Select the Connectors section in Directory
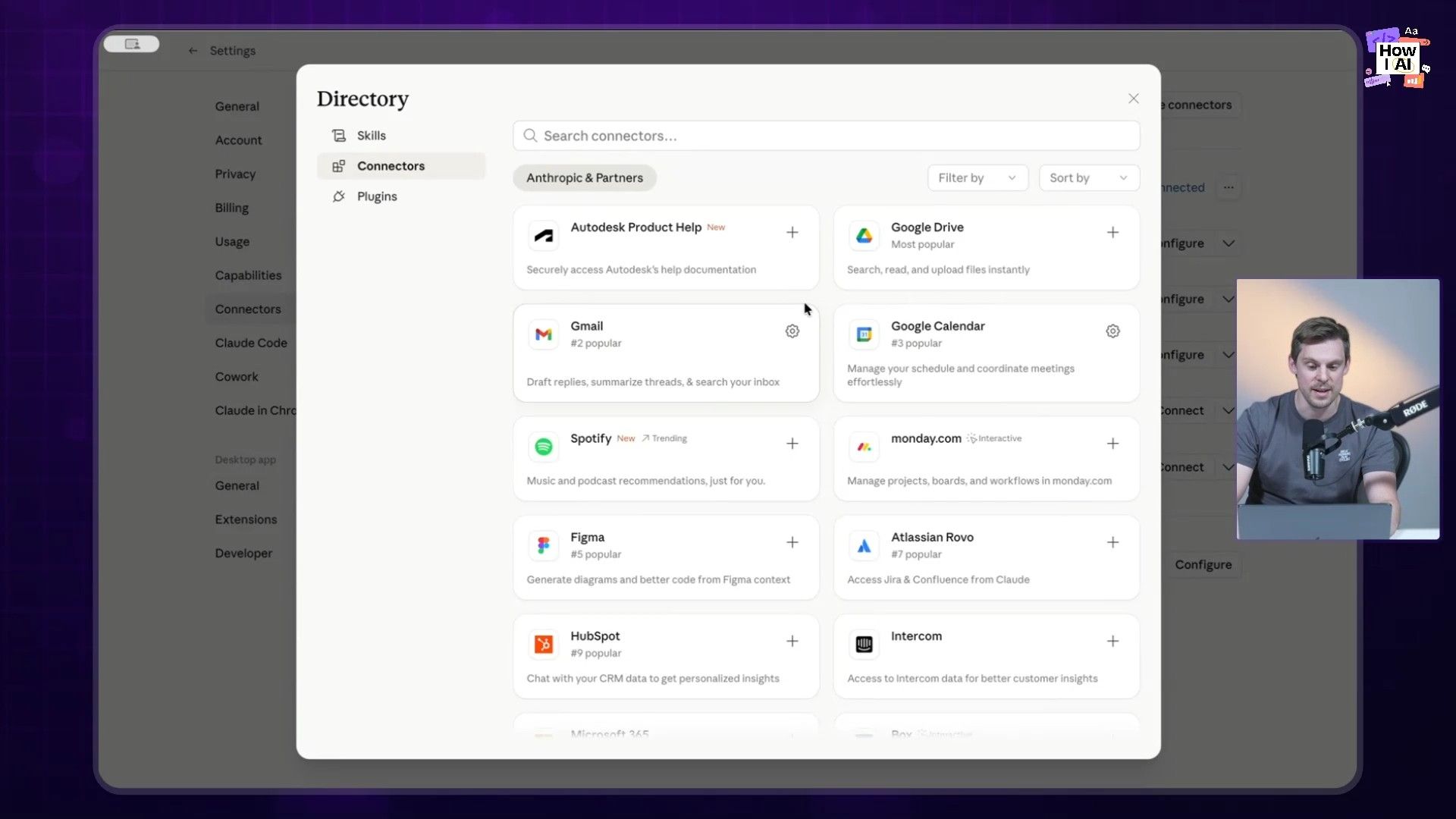This screenshot has width=1456, height=819. pos(401,166)
